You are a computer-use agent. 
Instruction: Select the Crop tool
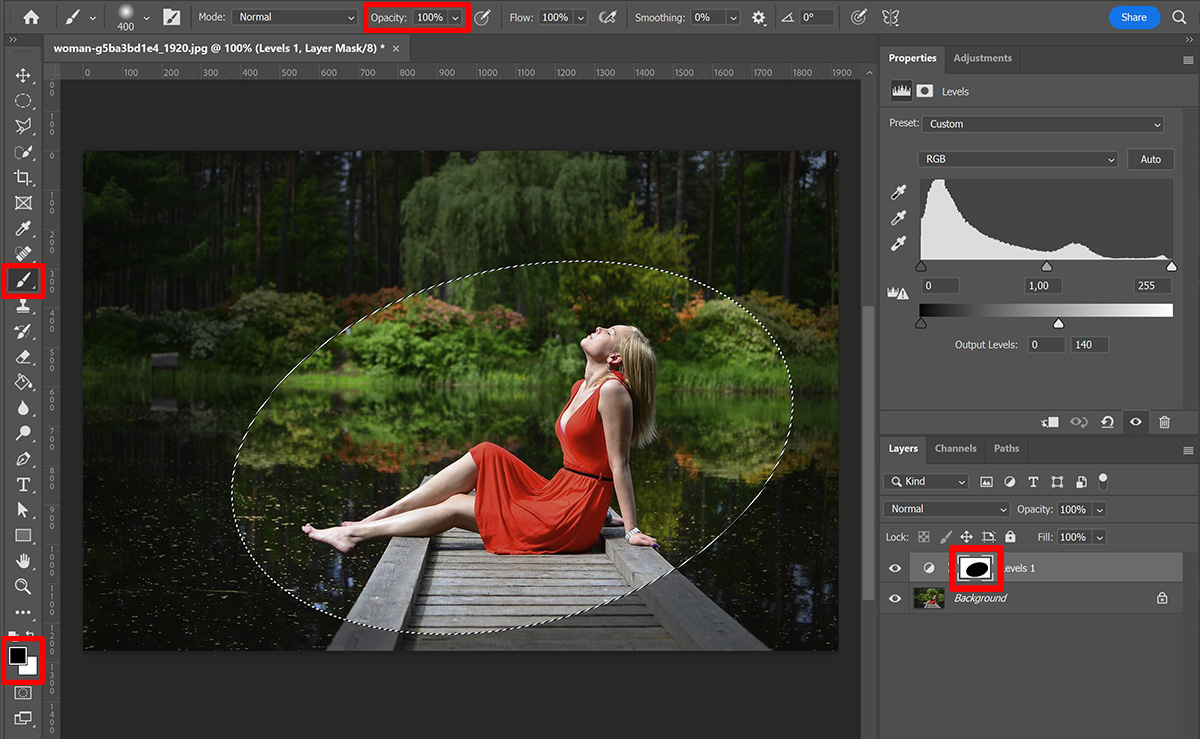coord(23,176)
